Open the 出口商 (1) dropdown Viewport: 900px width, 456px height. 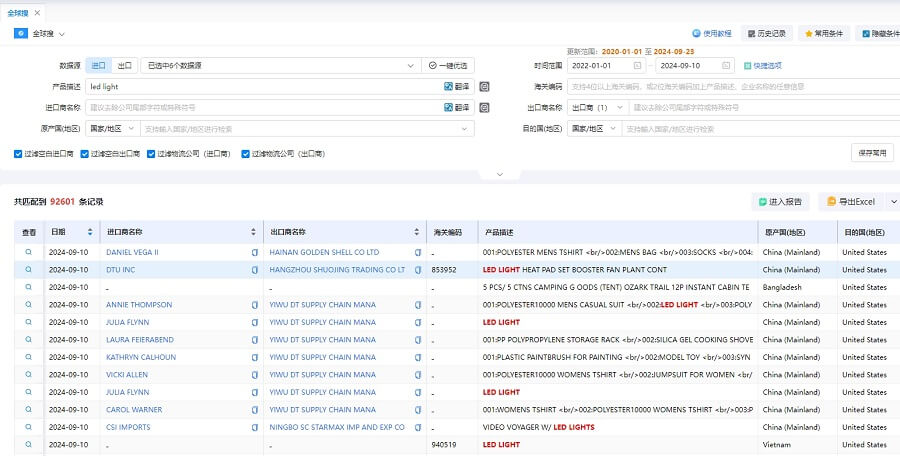(x=598, y=107)
